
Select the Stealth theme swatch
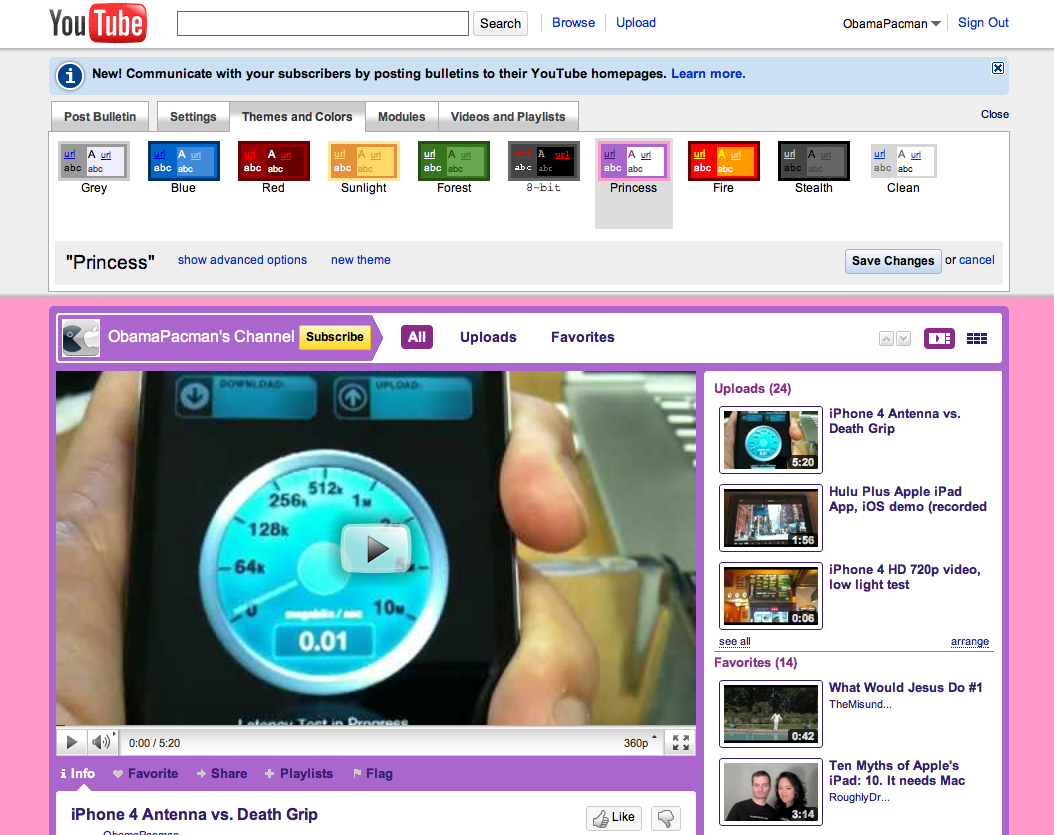tap(813, 161)
